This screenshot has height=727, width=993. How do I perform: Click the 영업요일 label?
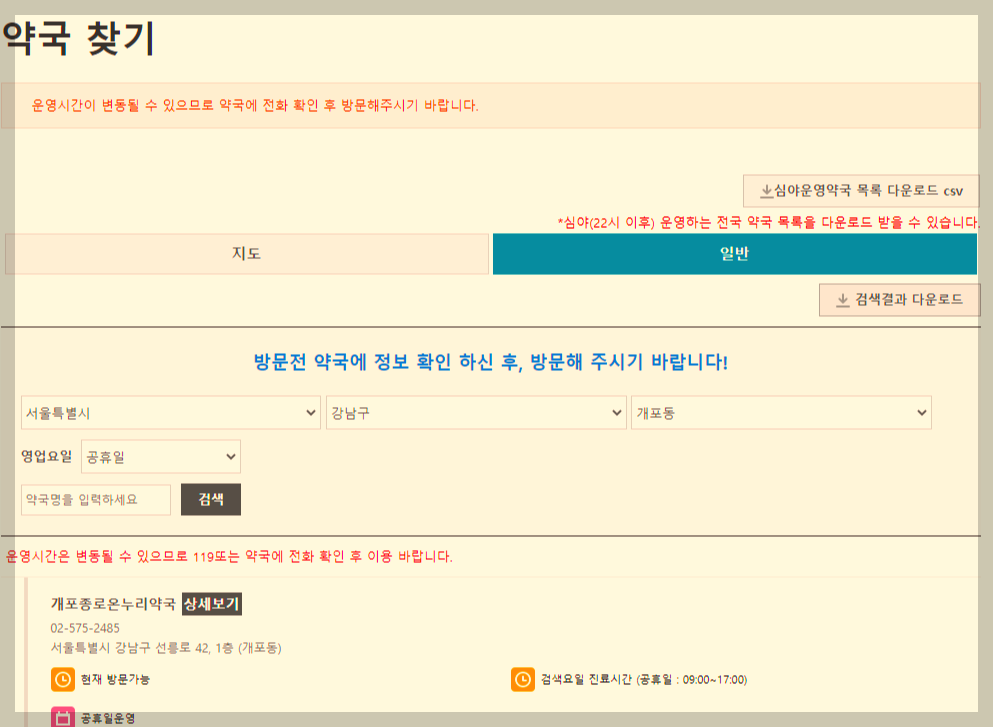(x=47, y=457)
